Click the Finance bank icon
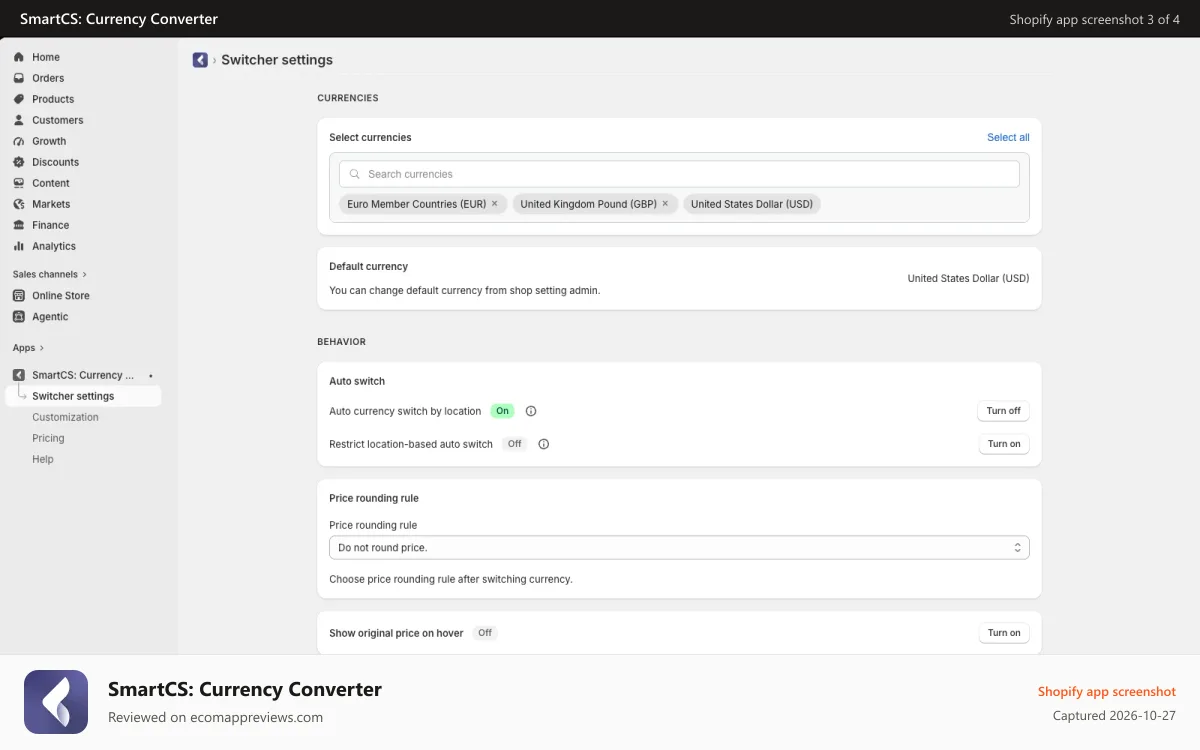Screen dimensions: 1200x750 click(18, 225)
